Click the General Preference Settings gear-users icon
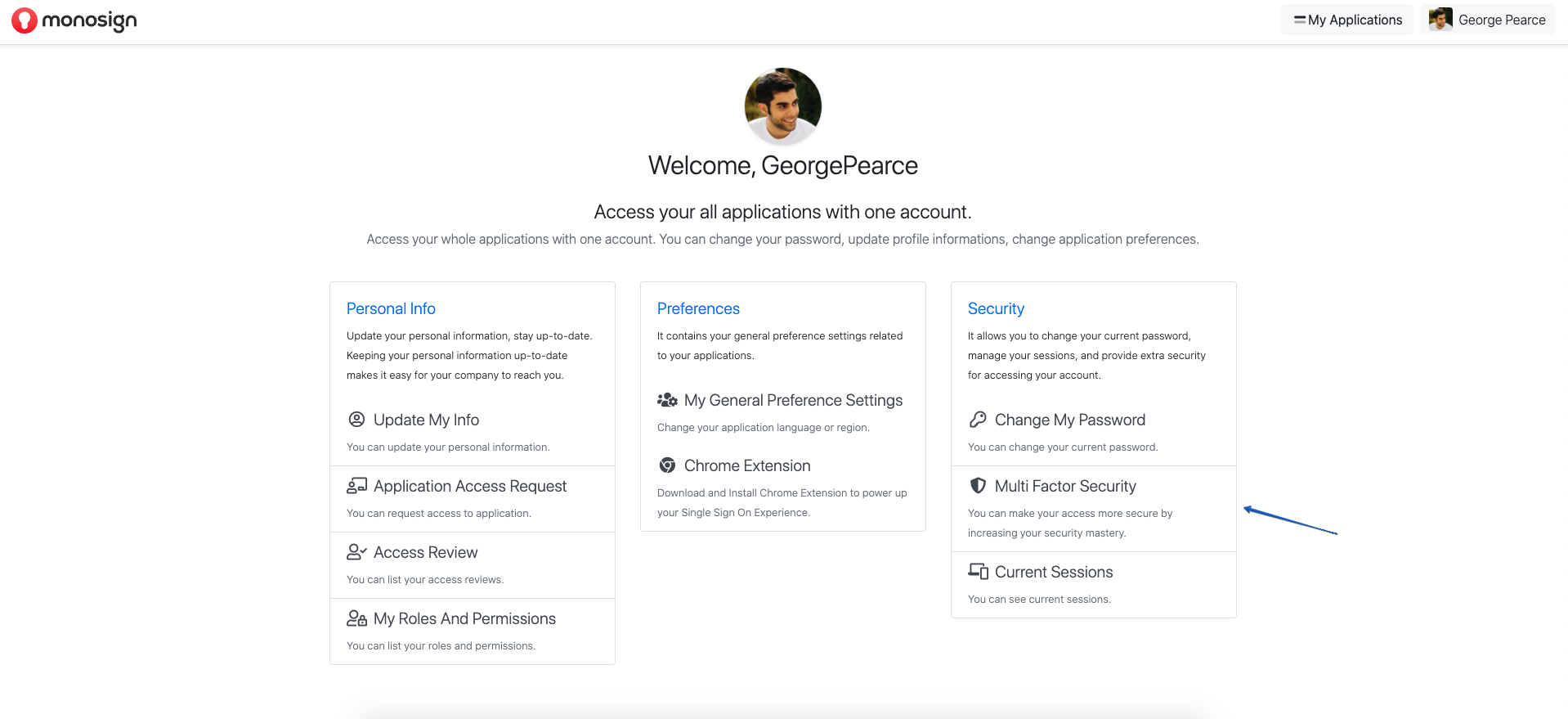This screenshot has height=719, width=1568. tap(667, 400)
